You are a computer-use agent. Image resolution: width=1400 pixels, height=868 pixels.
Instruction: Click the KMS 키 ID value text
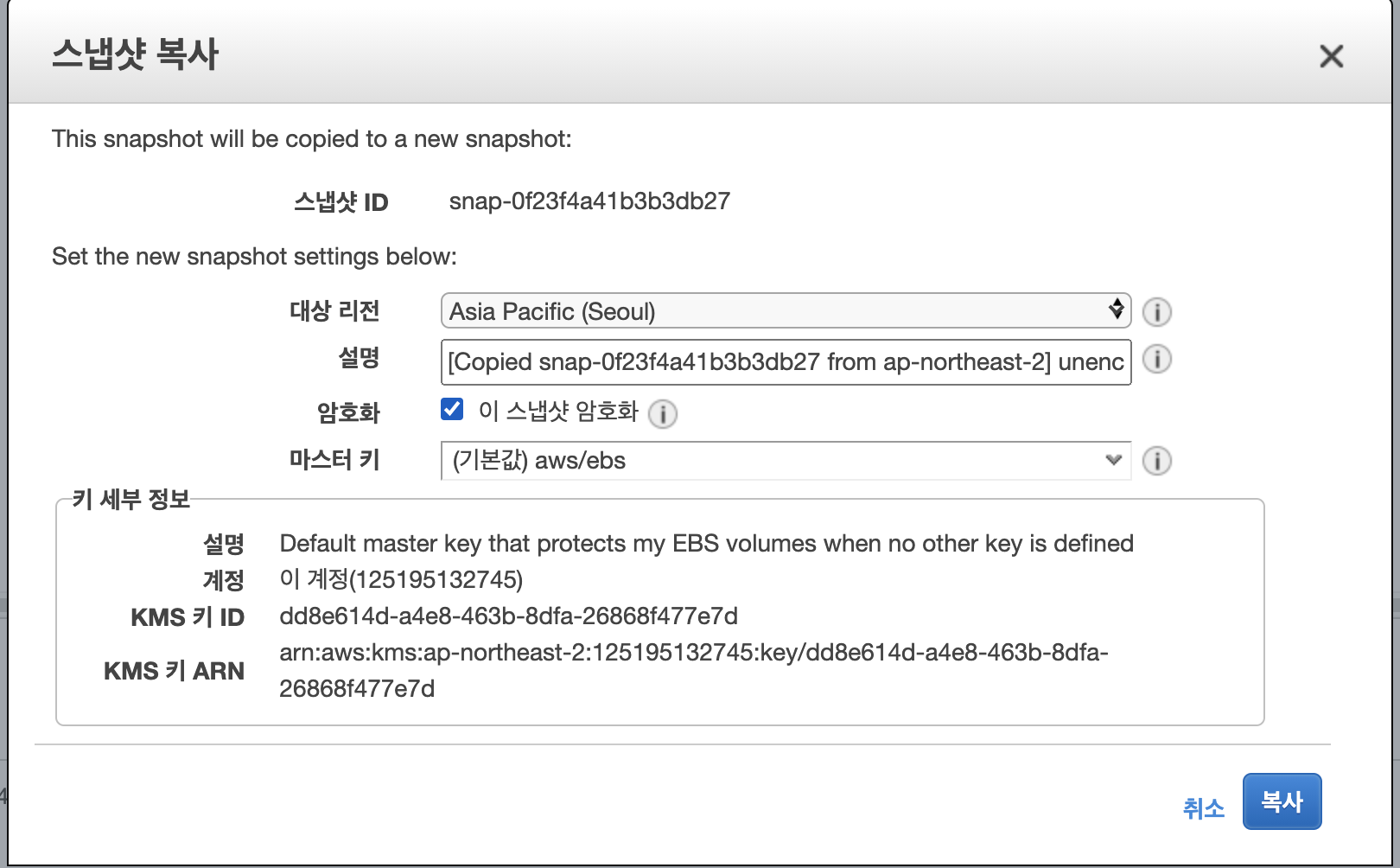[508, 616]
